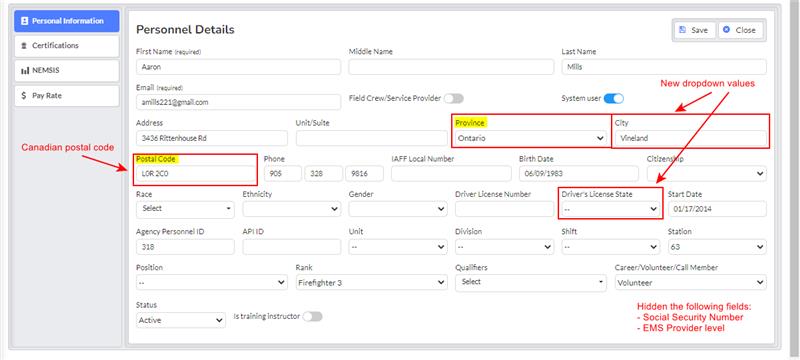The image size is (800, 360).
Task: Click the phone prefix field 328
Action: click(323, 173)
